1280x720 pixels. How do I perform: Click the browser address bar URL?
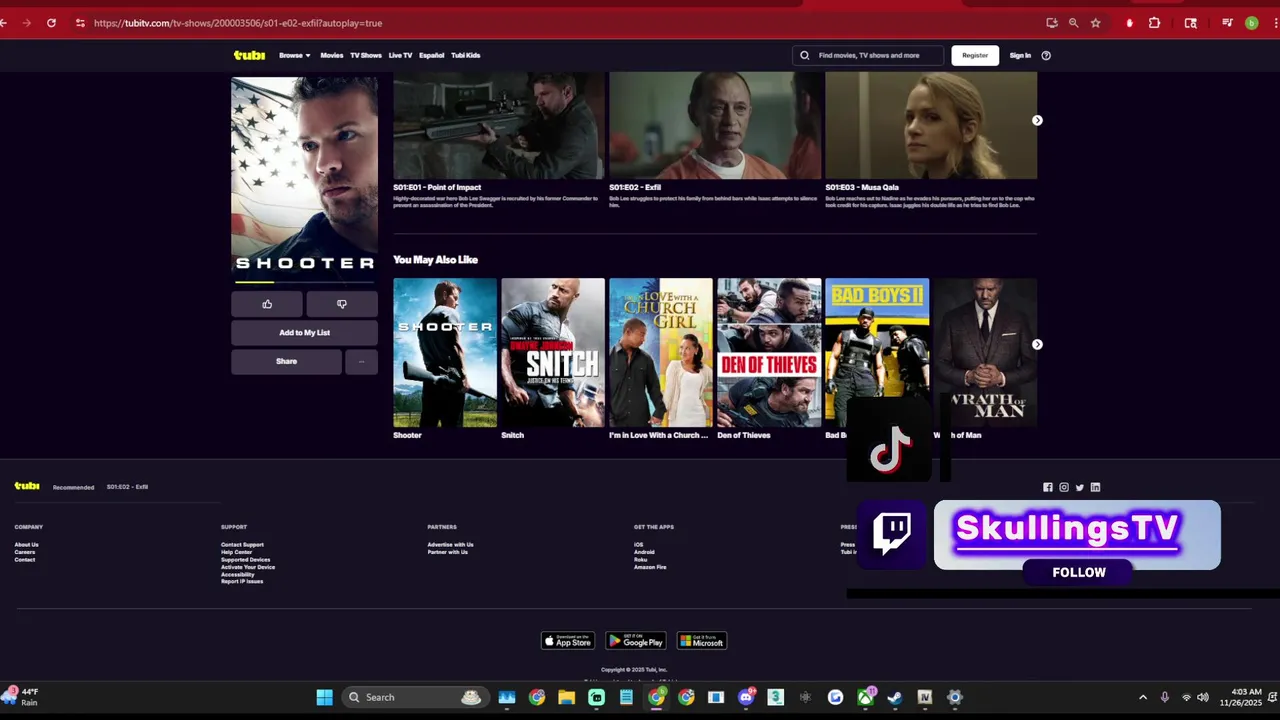pos(238,23)
